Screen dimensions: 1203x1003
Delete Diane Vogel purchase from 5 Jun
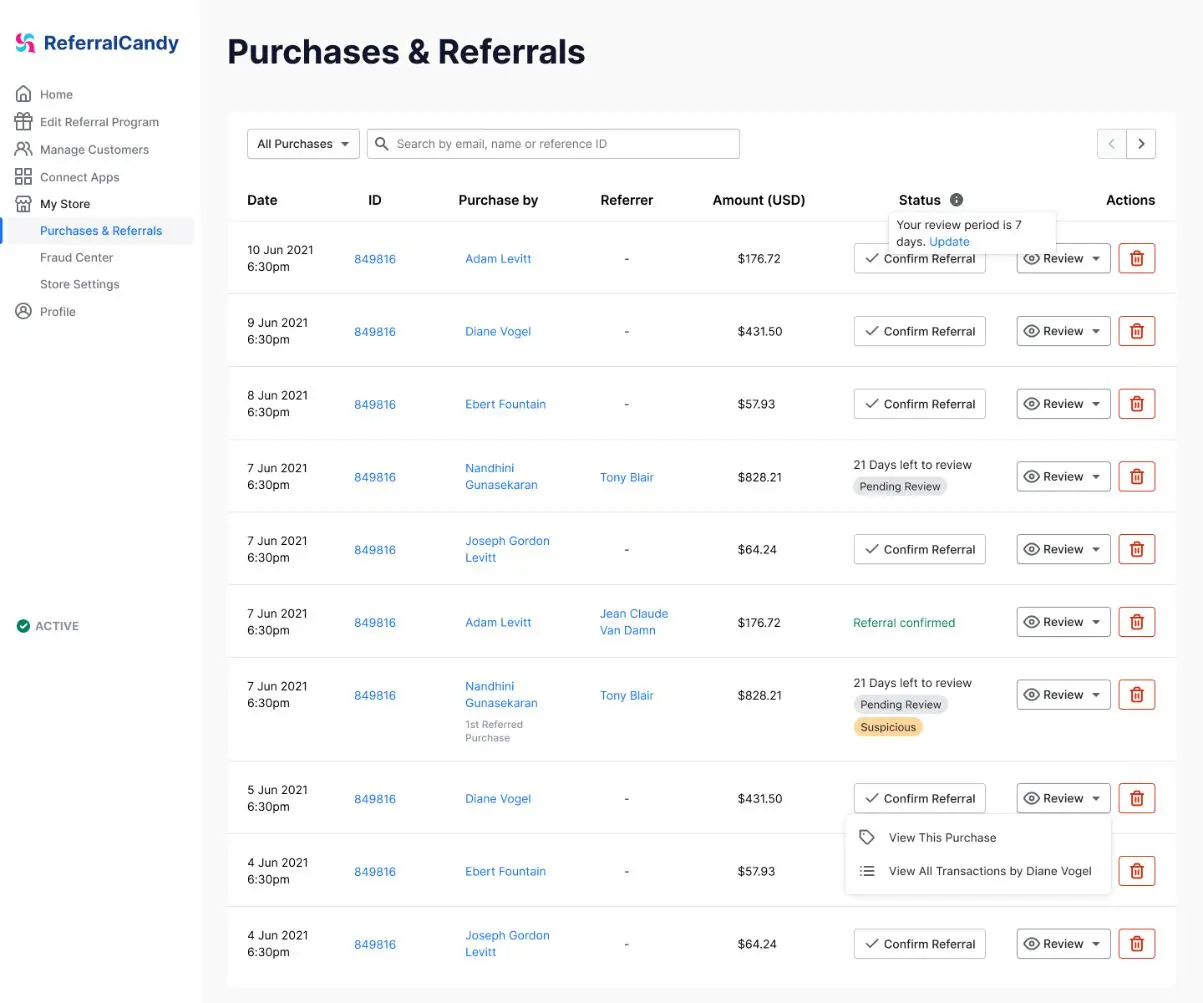(1137, 798)
